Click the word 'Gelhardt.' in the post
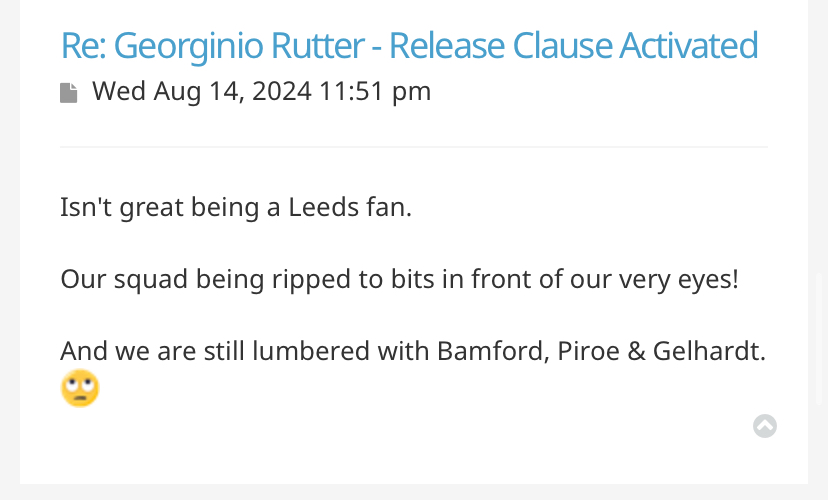 tap(709, 351)
